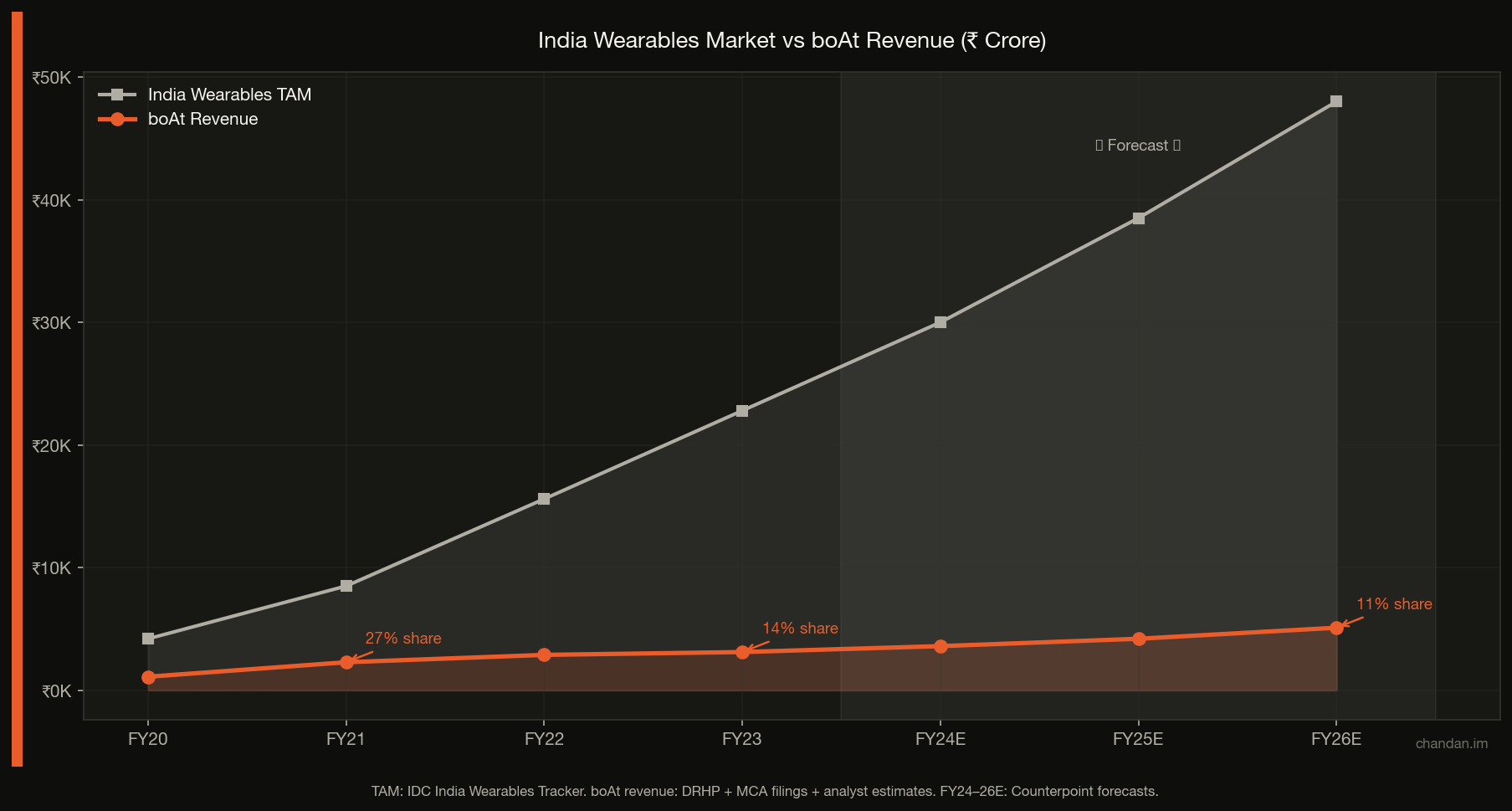Select the boAt revenue point at FY26E
Viewport: 1512px width, 811px height.
1336,628
